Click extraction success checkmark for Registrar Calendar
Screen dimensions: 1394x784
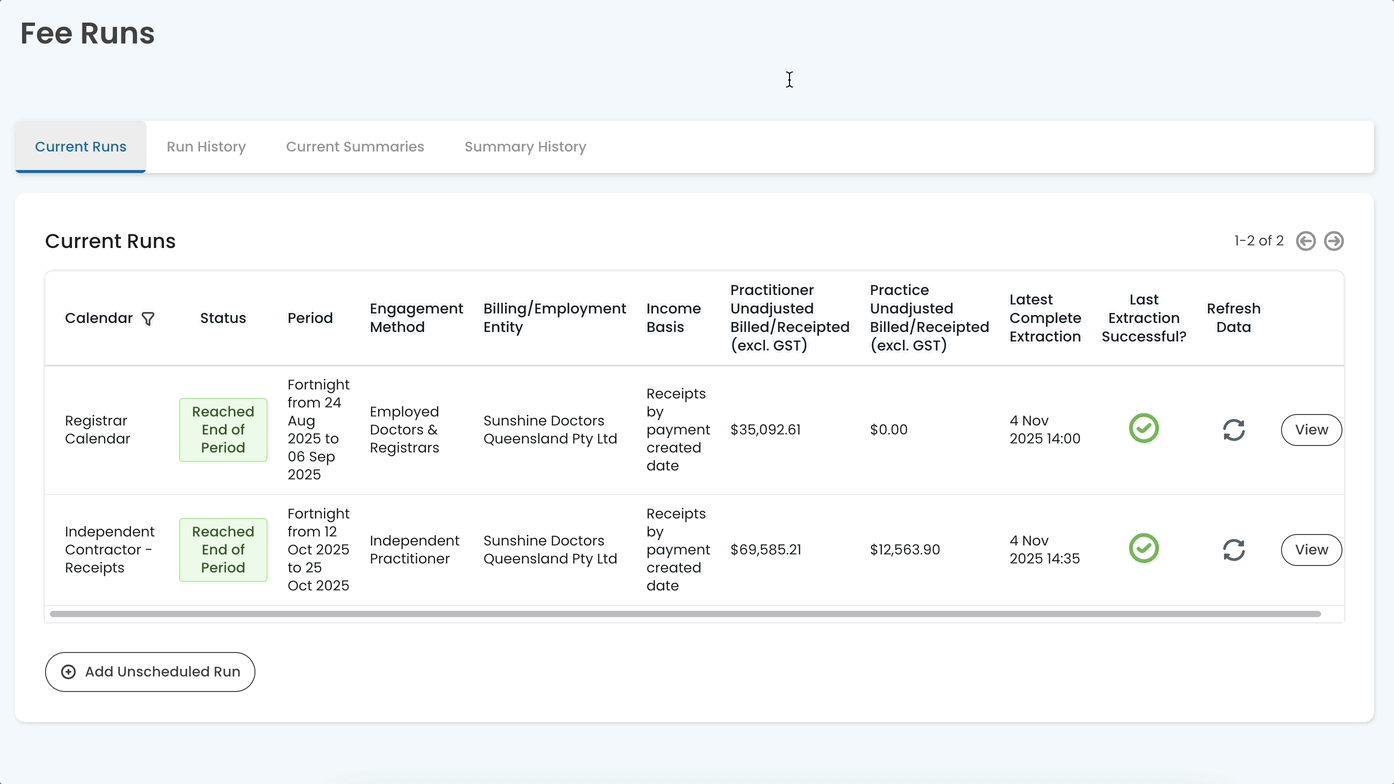click(x=1143, y=429)
